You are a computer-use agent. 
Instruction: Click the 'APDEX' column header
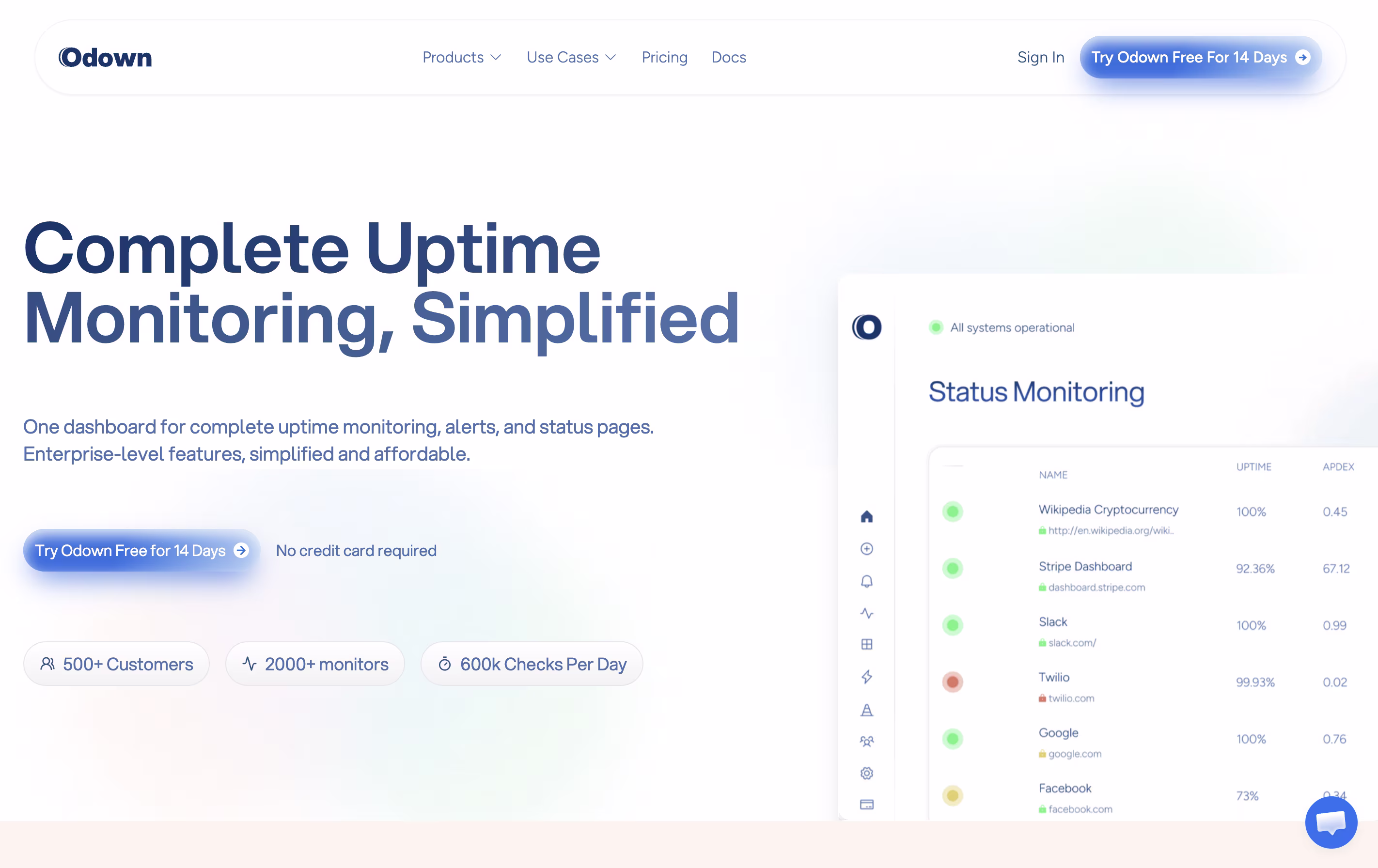(x=1338, y=467)
